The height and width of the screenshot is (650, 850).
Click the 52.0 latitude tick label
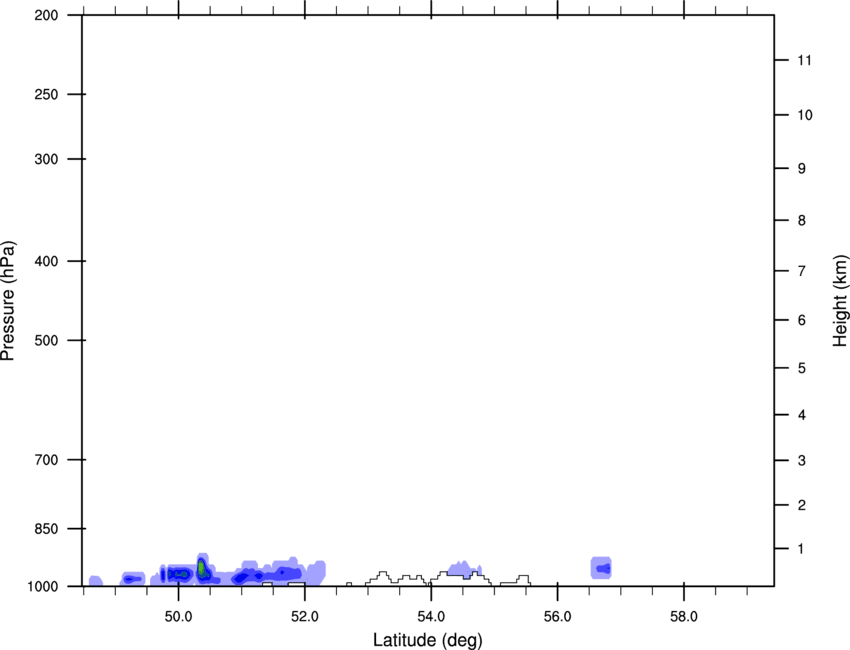305,617
